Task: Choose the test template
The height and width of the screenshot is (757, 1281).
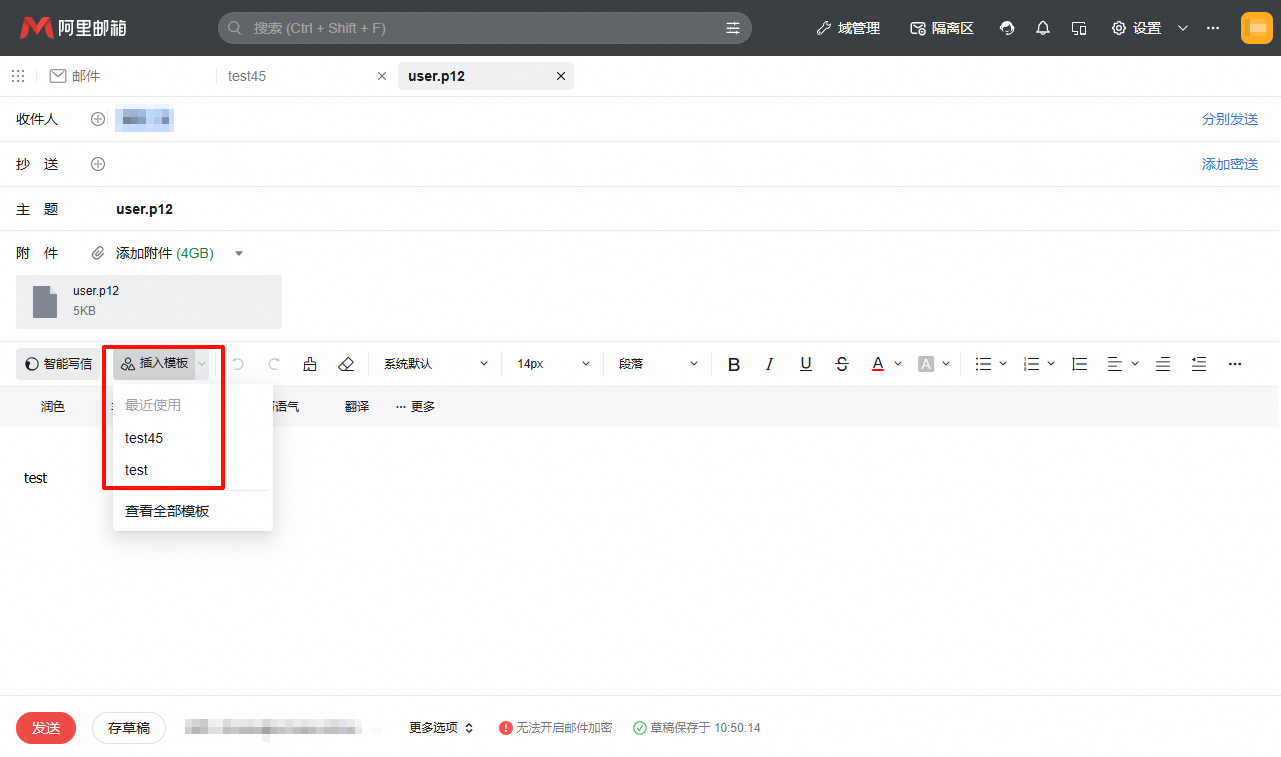Action: point(193,470)
